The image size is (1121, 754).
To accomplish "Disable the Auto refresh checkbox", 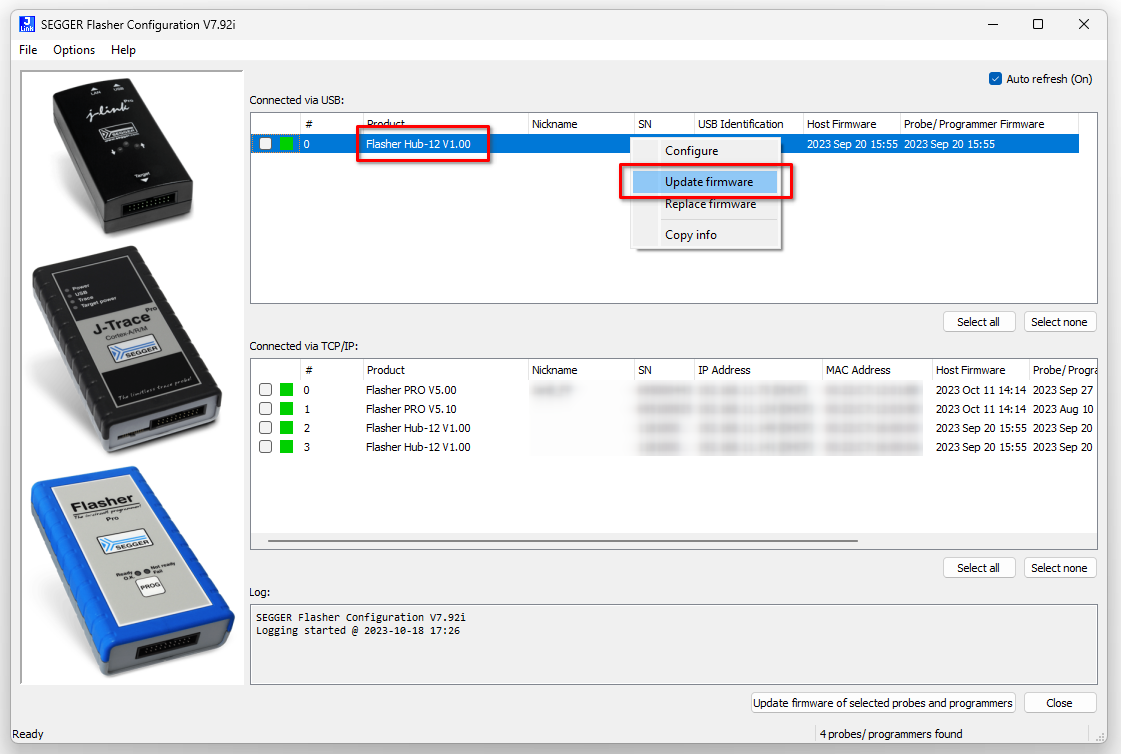I will (995, 79).
